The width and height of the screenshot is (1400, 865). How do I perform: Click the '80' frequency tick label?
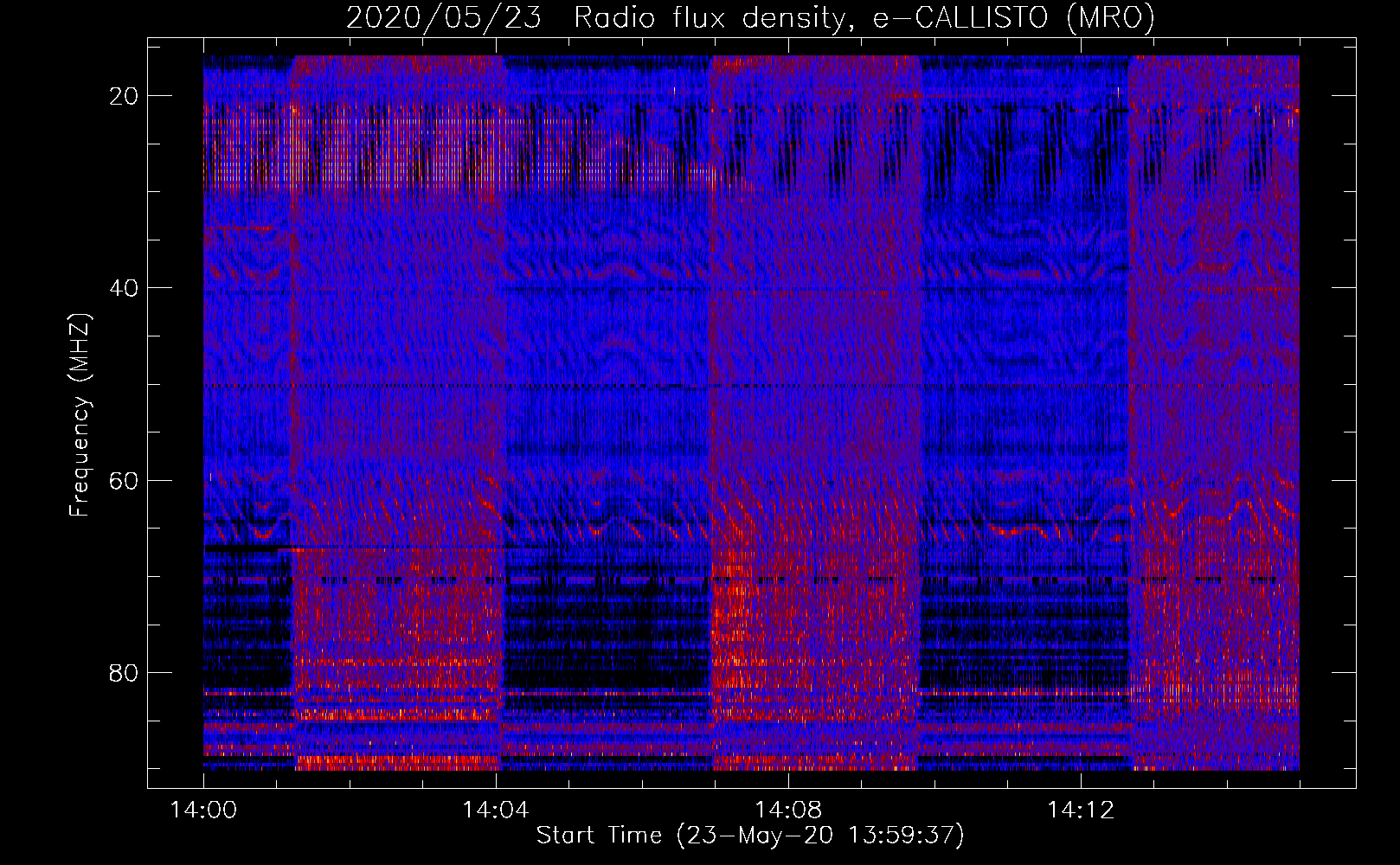[x=124, y=672]
